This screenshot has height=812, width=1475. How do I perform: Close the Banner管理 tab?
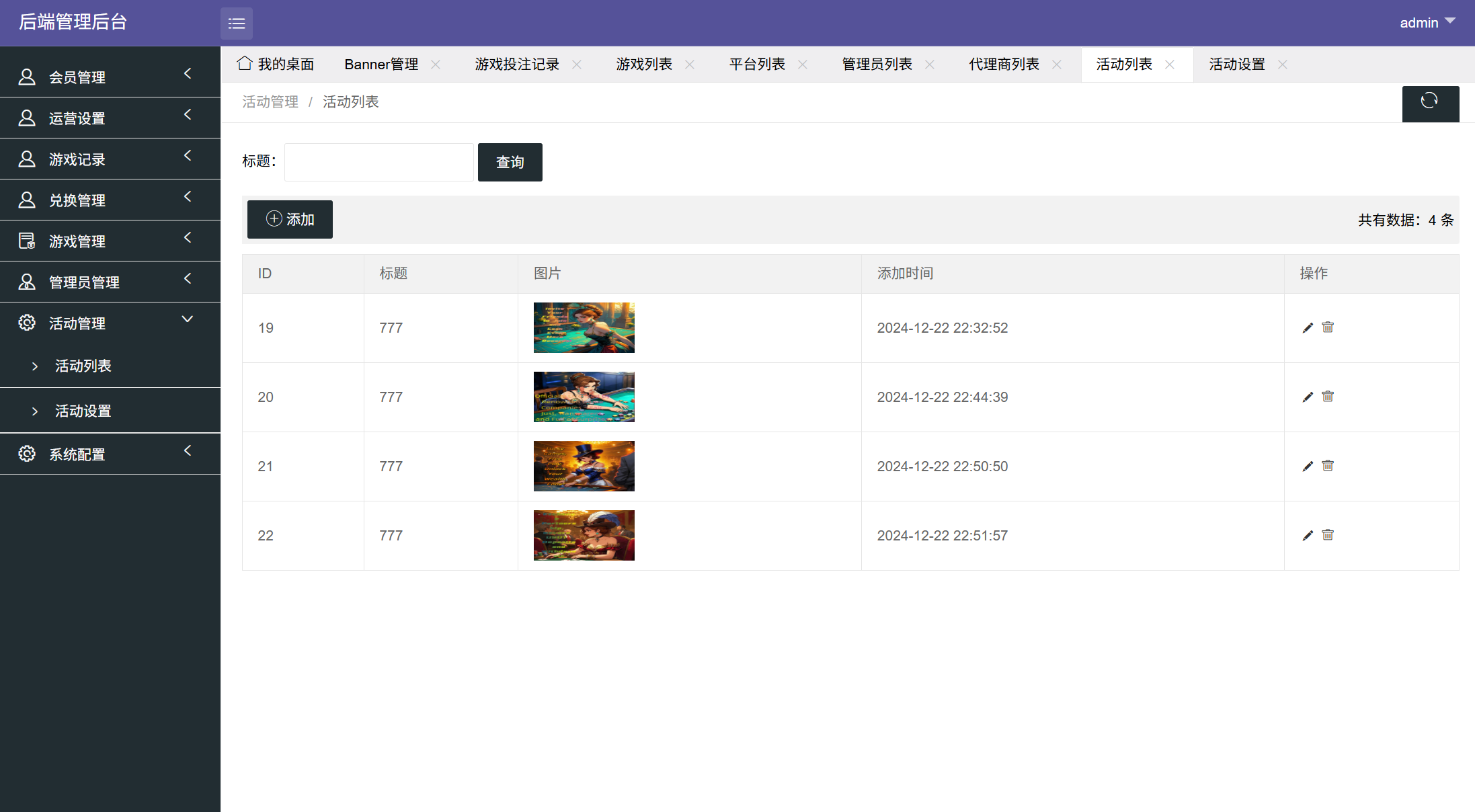point(436,65)
